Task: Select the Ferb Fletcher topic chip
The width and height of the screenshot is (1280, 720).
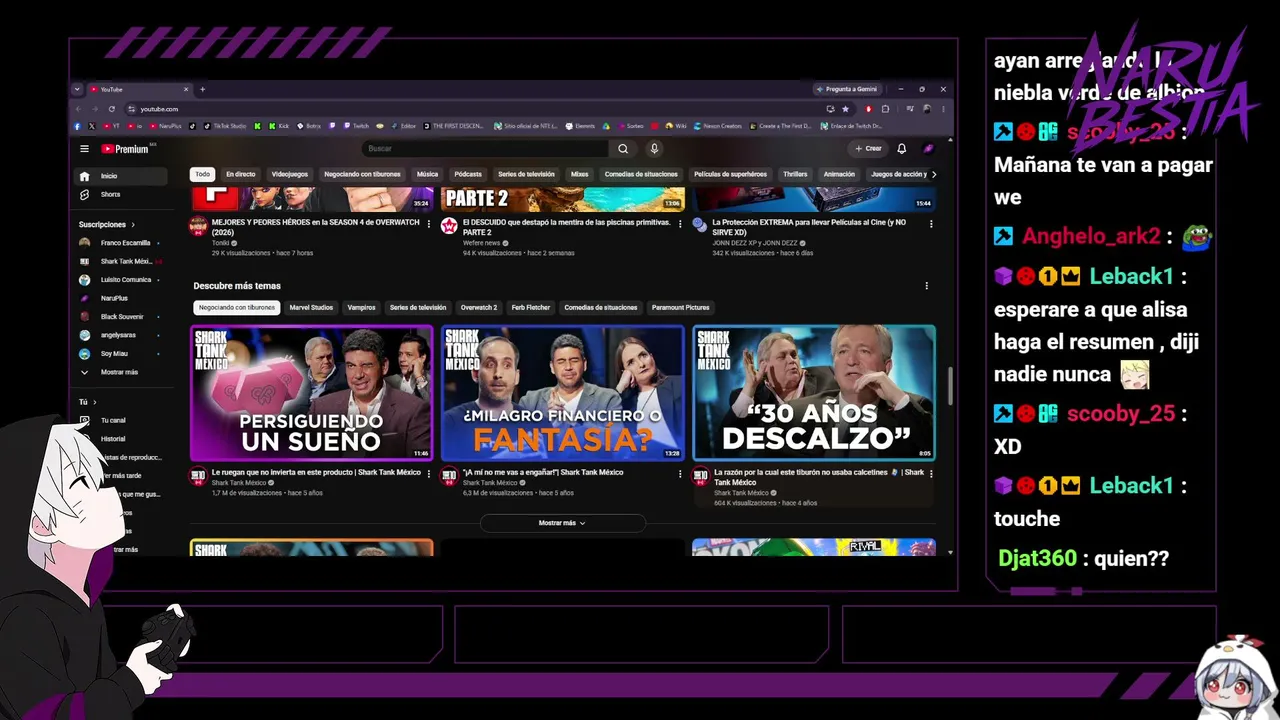Action: click(x=531, y=308)
